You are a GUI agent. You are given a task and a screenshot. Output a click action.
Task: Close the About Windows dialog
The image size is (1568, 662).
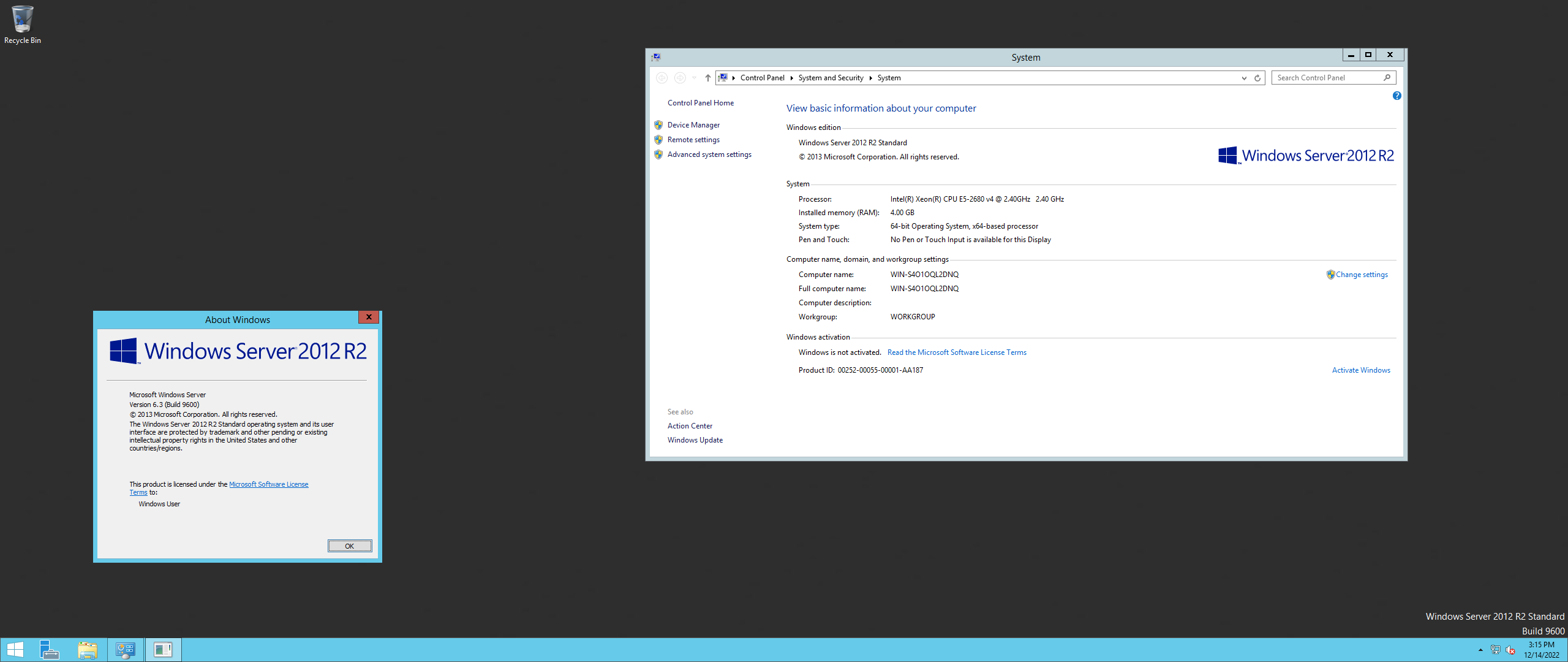click(x=369, y=318)
